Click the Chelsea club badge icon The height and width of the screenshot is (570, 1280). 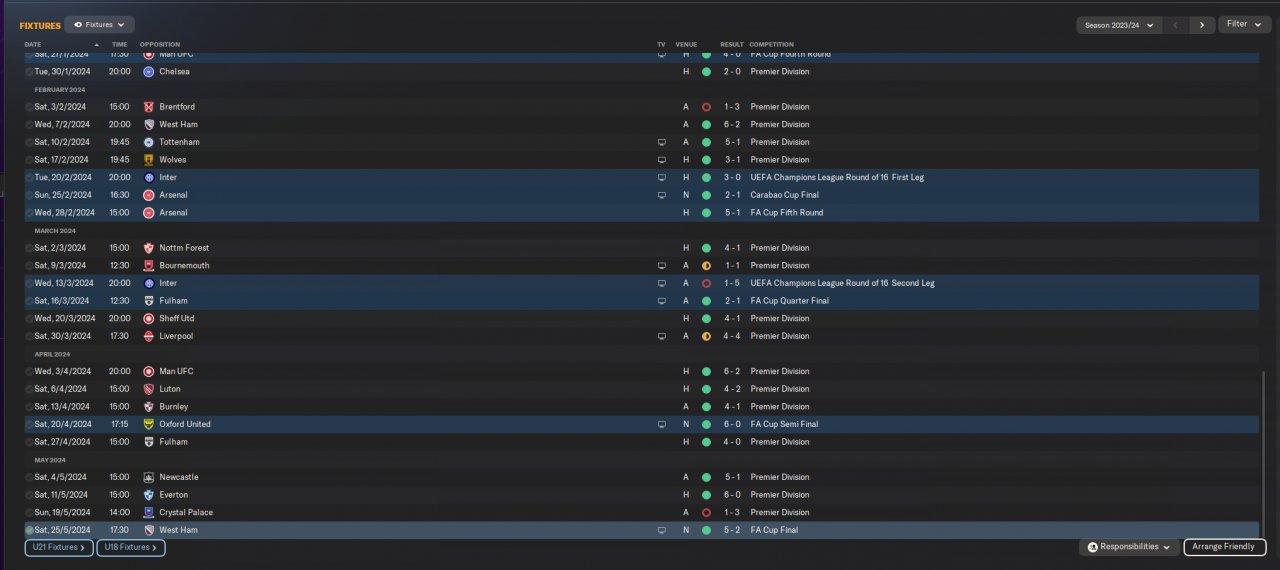pyautogui.click(x=149, y=72)
